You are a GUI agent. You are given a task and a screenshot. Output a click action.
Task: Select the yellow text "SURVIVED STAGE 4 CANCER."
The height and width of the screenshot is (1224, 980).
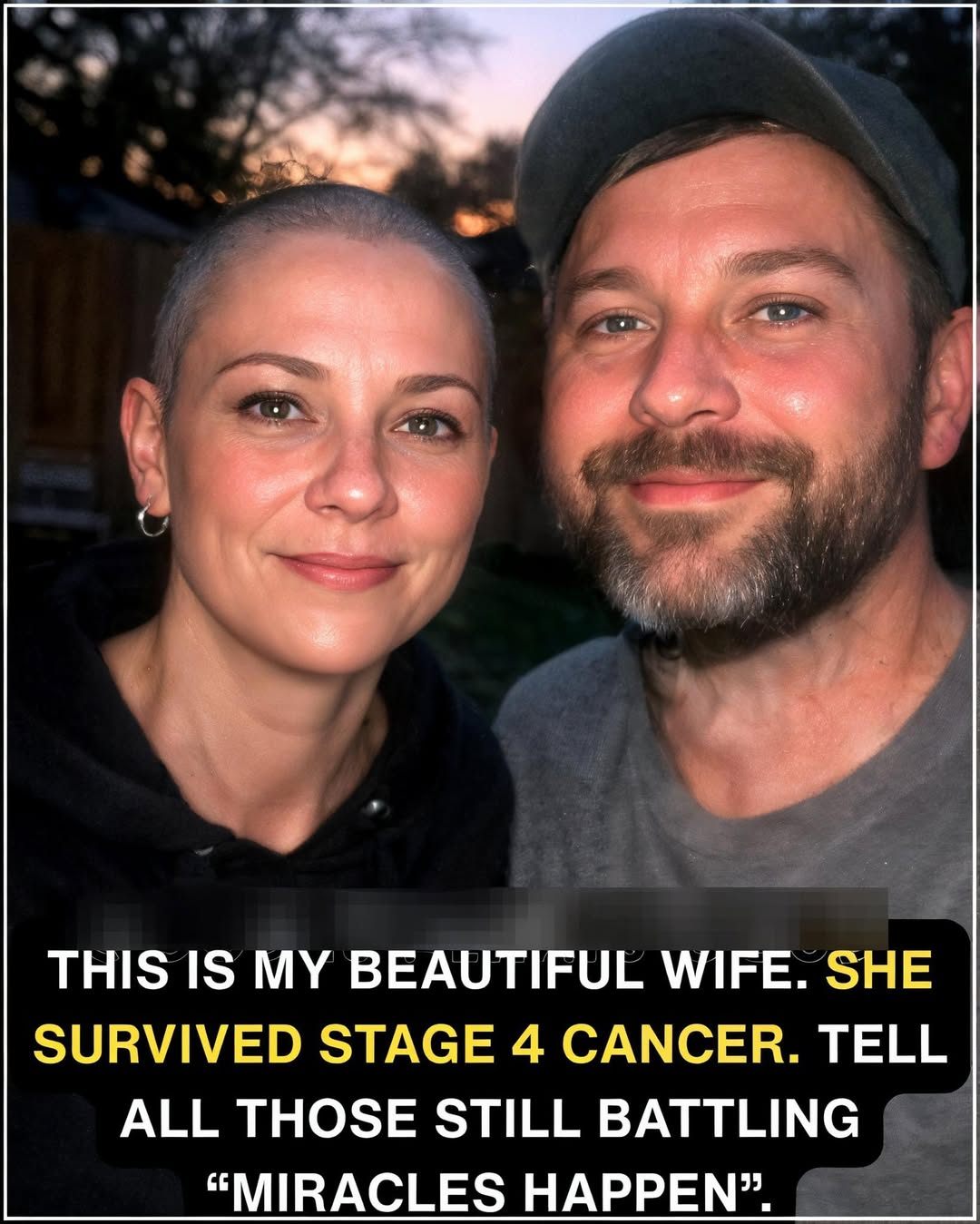(x=416, y=1045)
